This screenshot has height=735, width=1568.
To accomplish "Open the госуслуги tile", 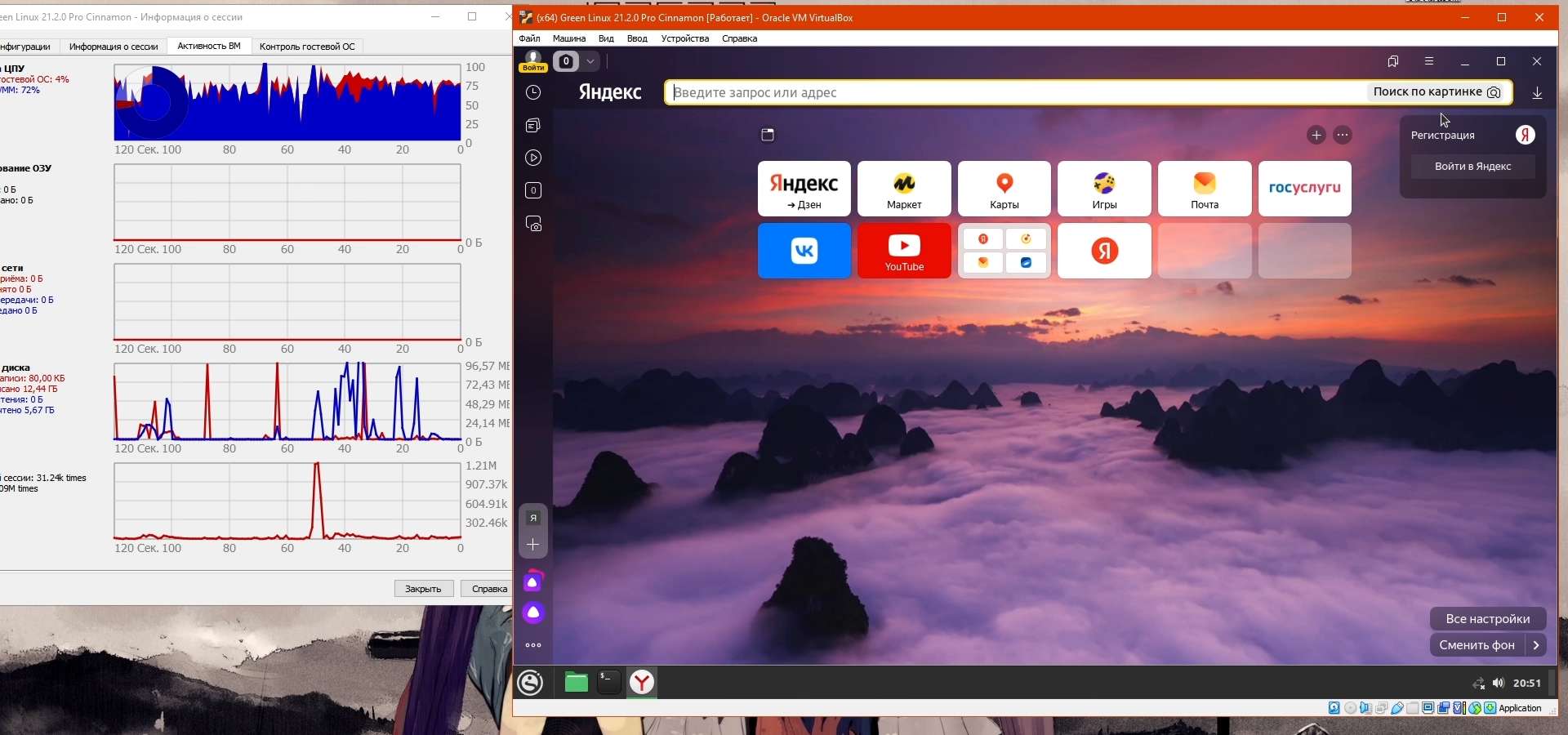I will (x=1305, y=189).
